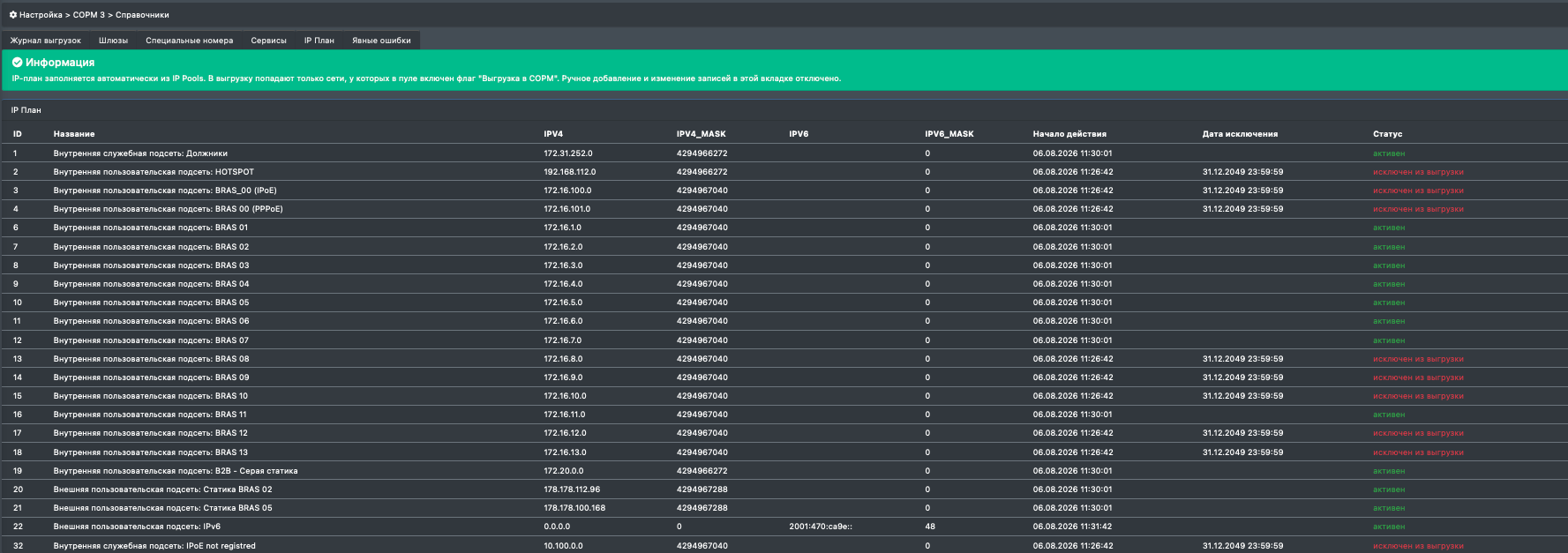Click the 'активен' status of IPv6 row

[x=1389, y=527]
